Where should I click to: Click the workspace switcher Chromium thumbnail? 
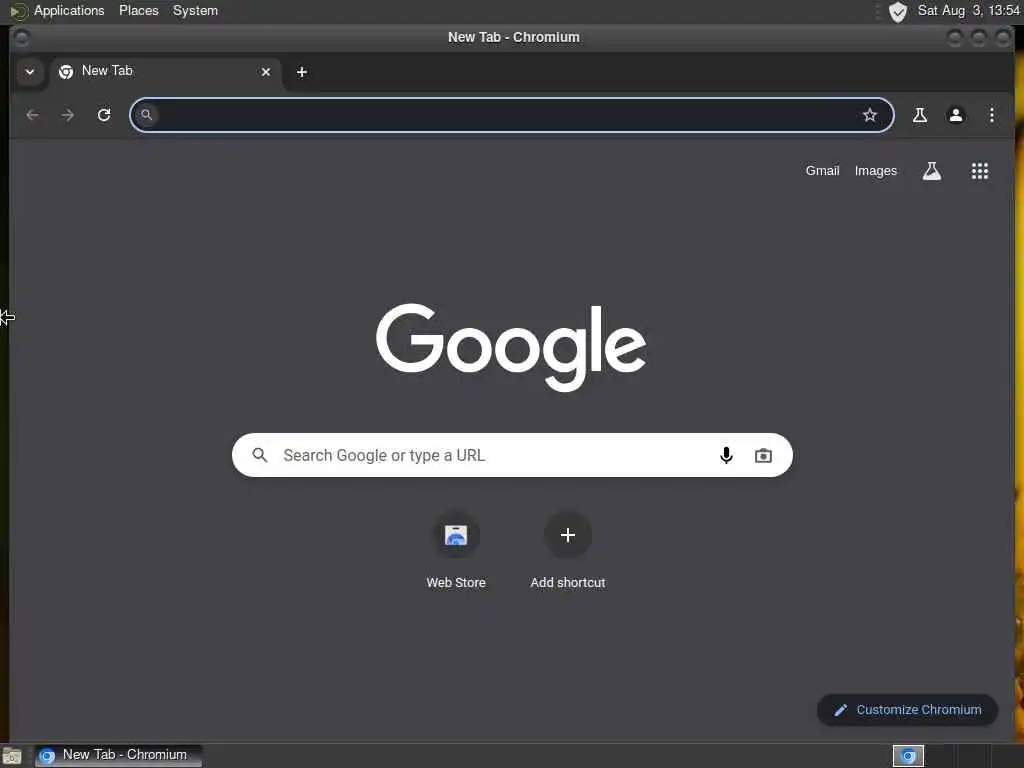click(908, 756)
